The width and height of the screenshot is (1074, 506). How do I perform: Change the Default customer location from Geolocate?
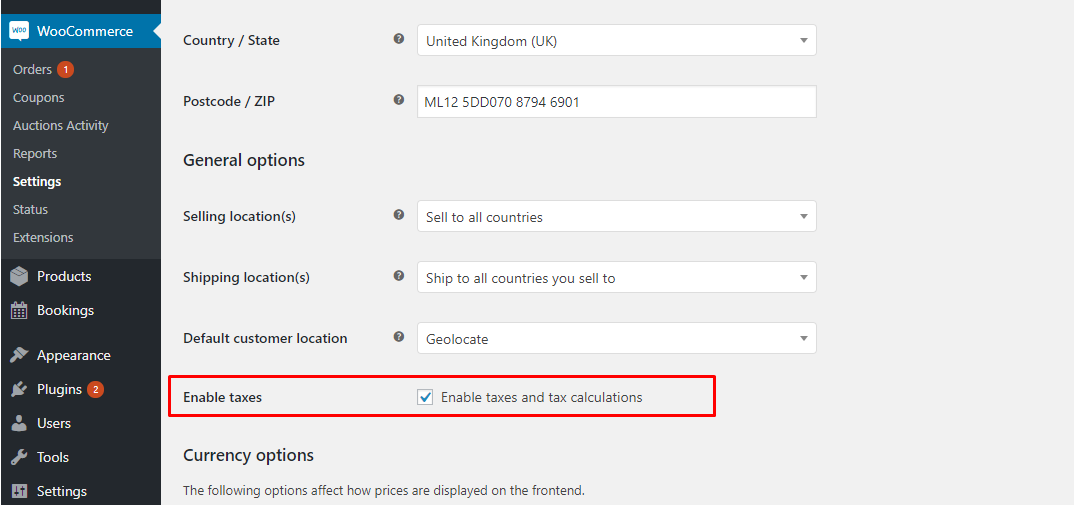click(616, 338)
